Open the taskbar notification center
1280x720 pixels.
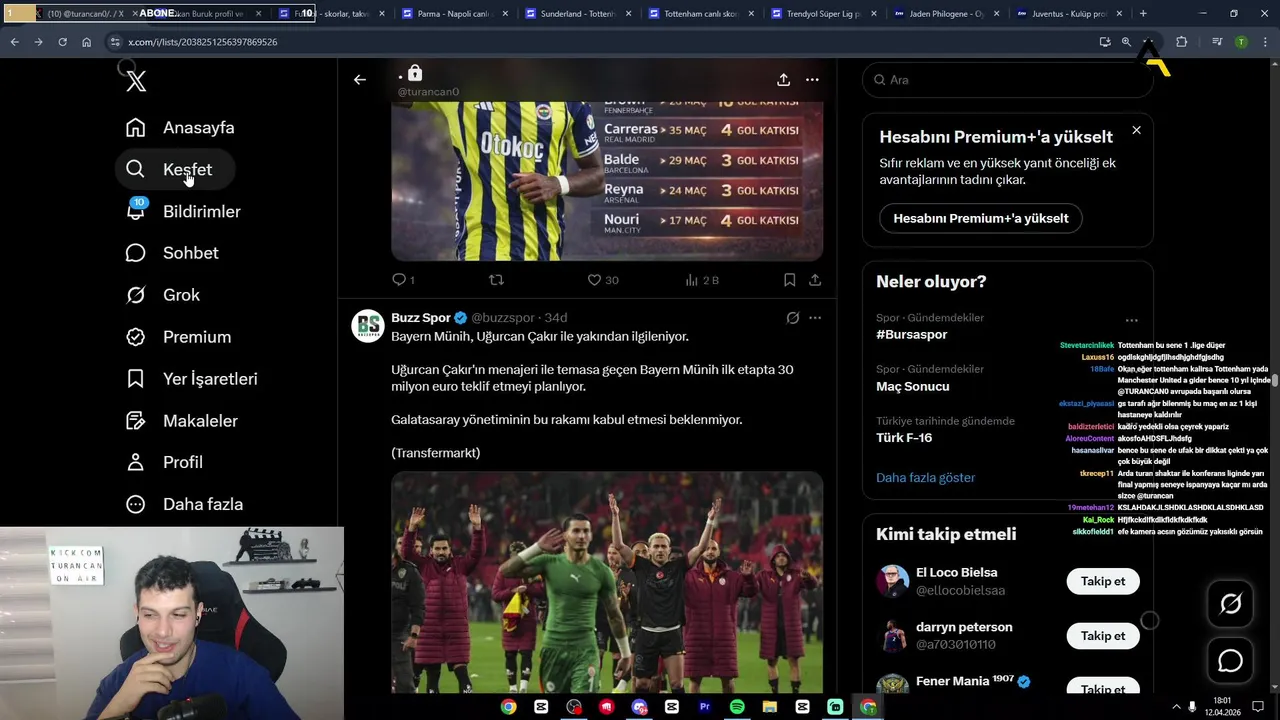1259,707
